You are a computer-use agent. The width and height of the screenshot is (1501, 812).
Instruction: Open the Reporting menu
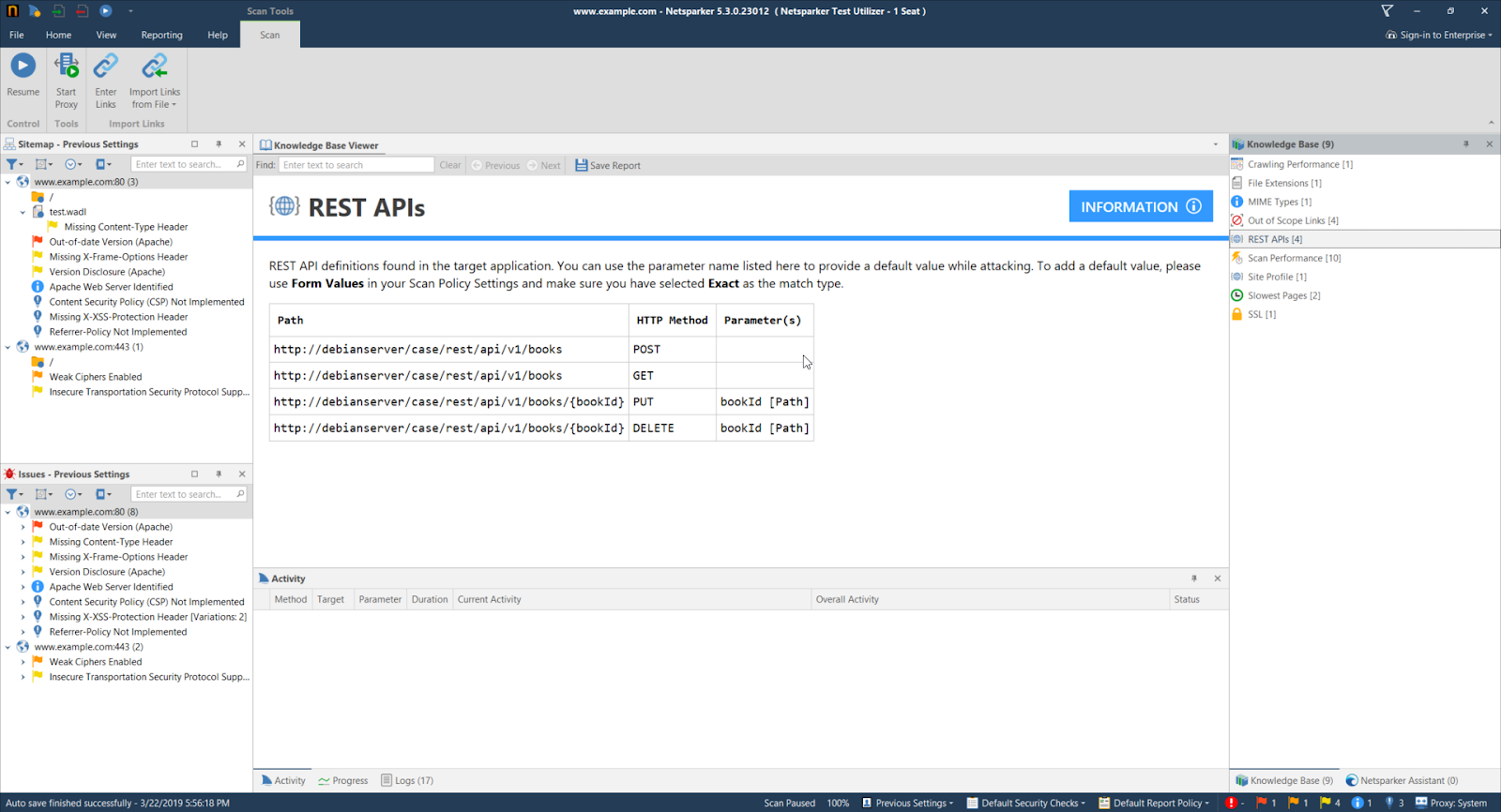point(161,35)
